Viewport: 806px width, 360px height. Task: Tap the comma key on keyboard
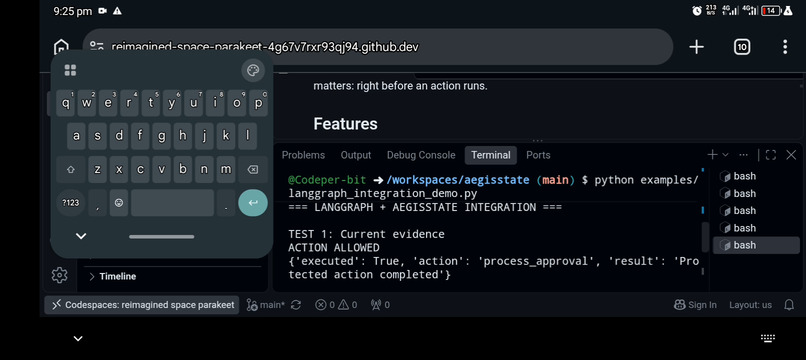pyautogui.click(x=97, y=203)
